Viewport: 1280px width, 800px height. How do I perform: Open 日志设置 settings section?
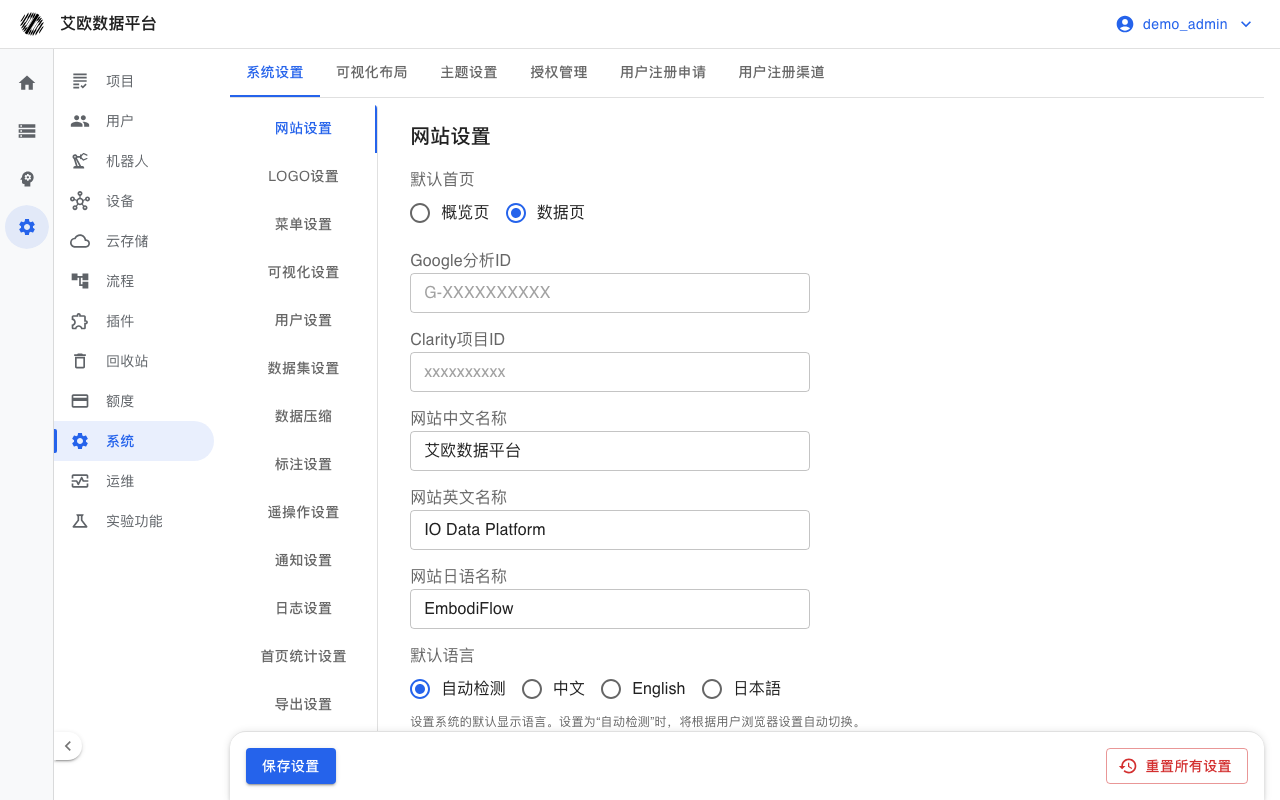(304, 608)
